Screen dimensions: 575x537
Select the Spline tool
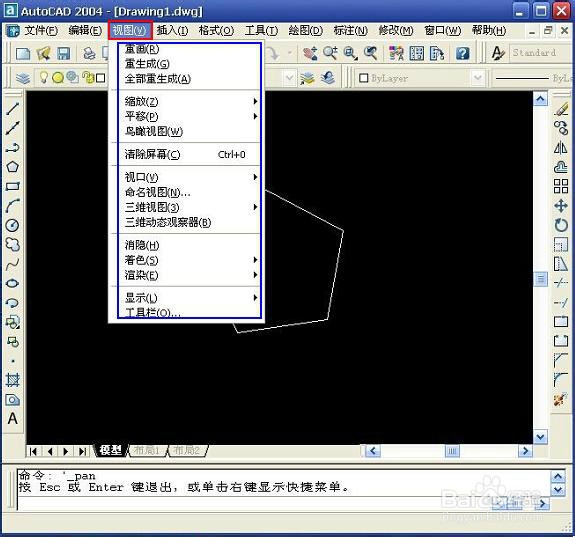12,264
